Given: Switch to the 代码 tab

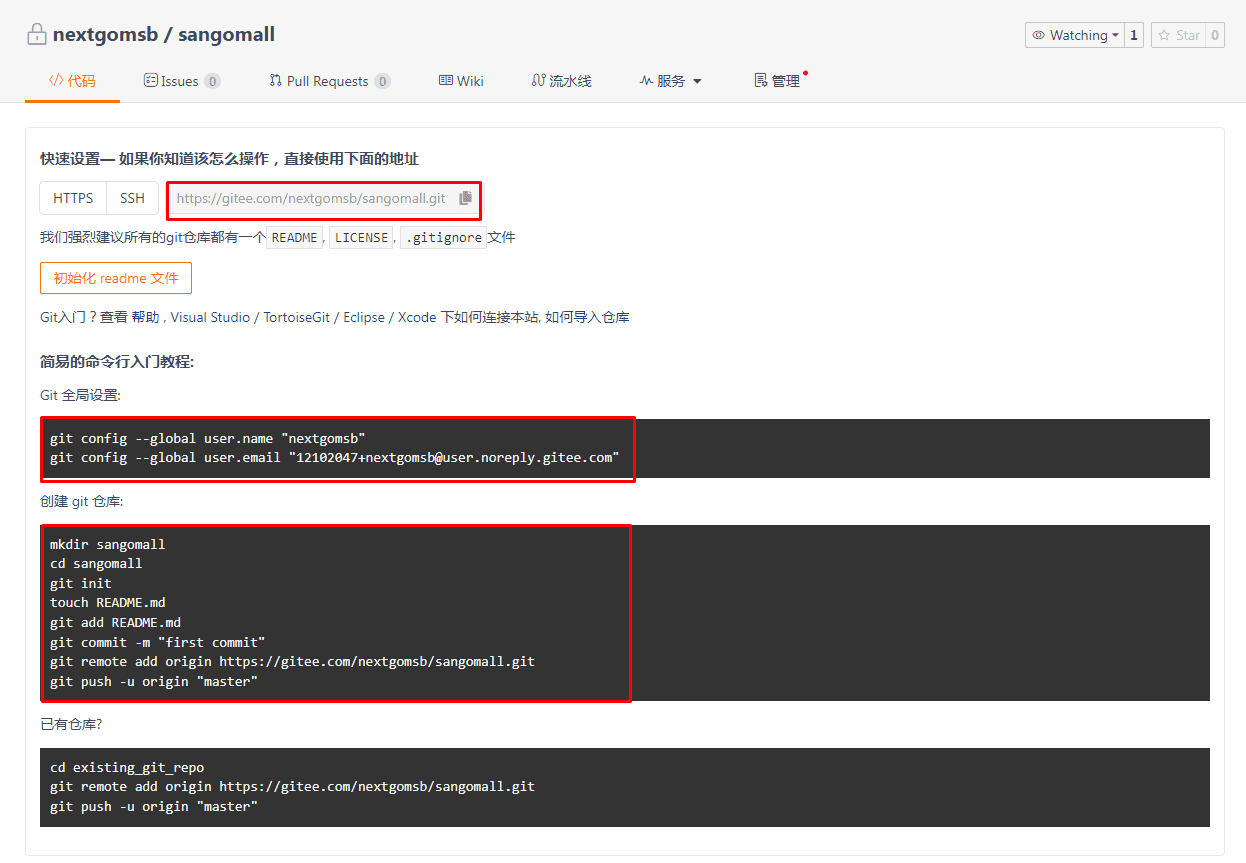Looking at the screenshot, I should [x=72, y=81].
